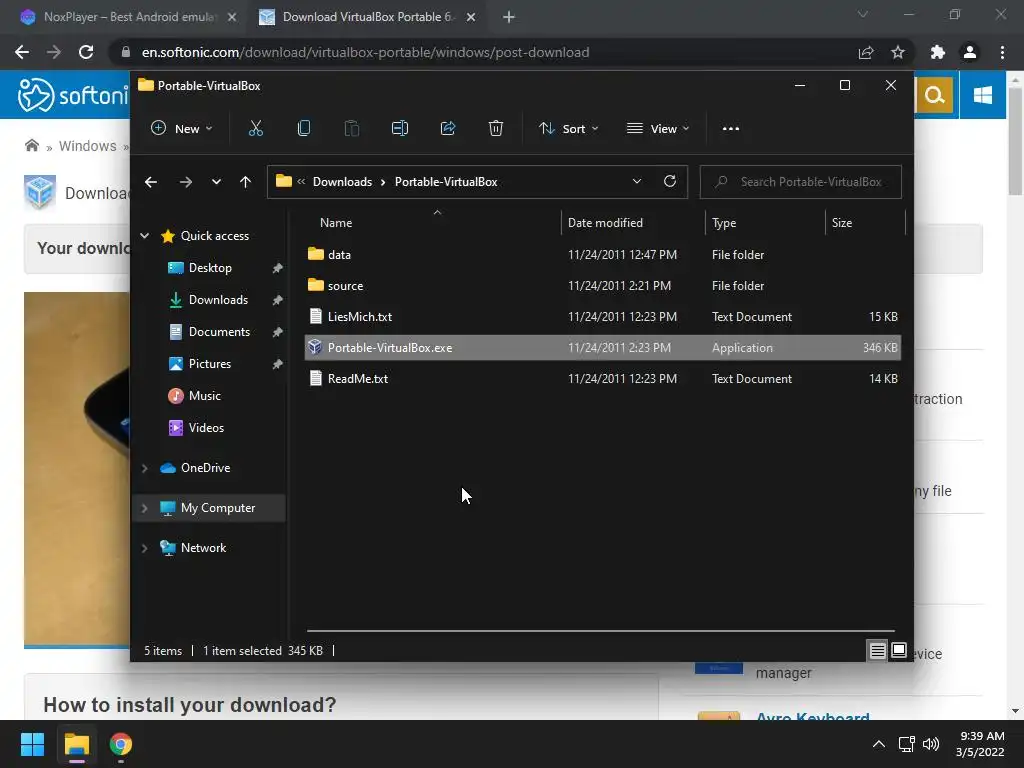
Task: Click the Search Portable-VirtualBox field
Action: coord(801,182)
